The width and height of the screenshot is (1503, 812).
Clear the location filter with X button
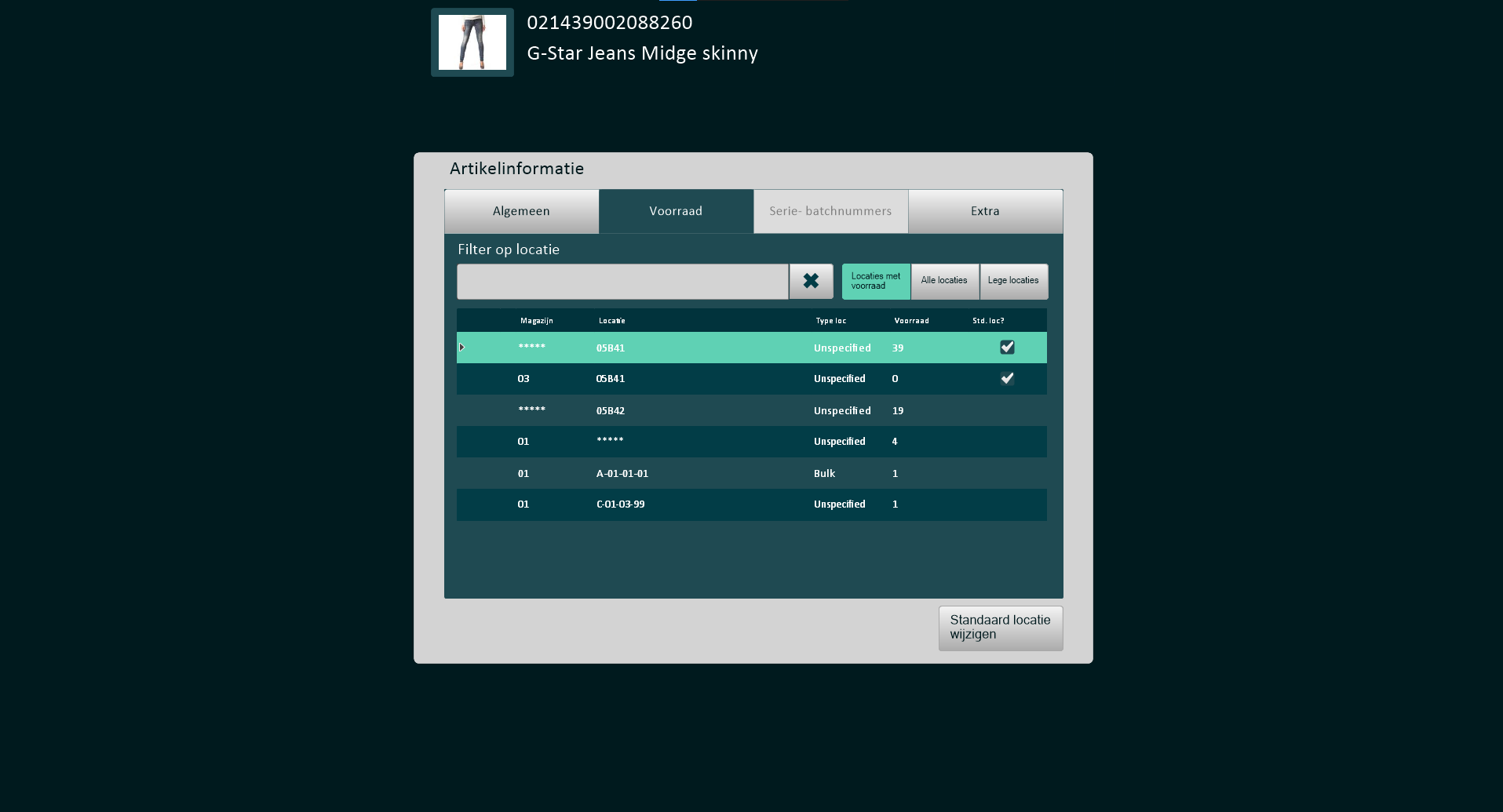[x=811, y=281]
